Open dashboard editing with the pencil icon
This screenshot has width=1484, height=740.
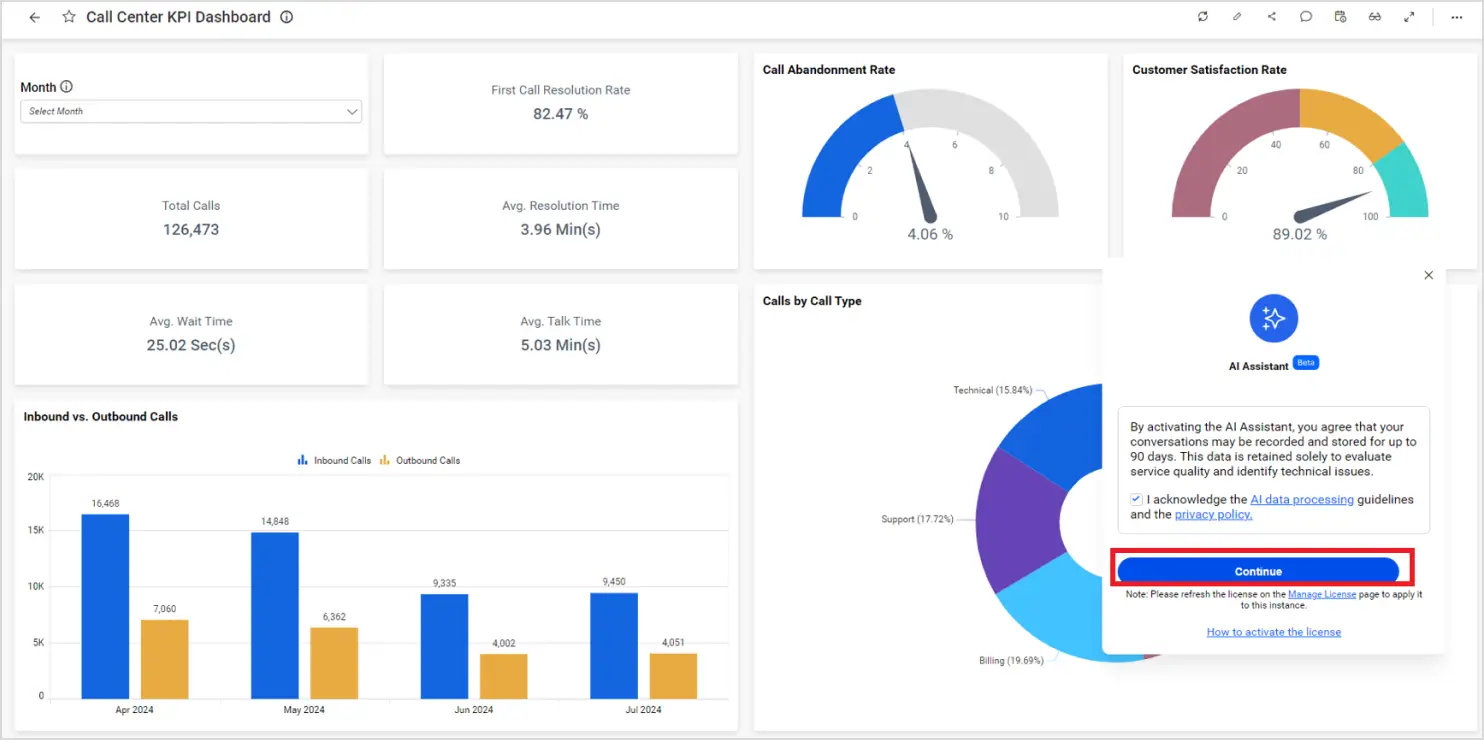pos(1237,17)
